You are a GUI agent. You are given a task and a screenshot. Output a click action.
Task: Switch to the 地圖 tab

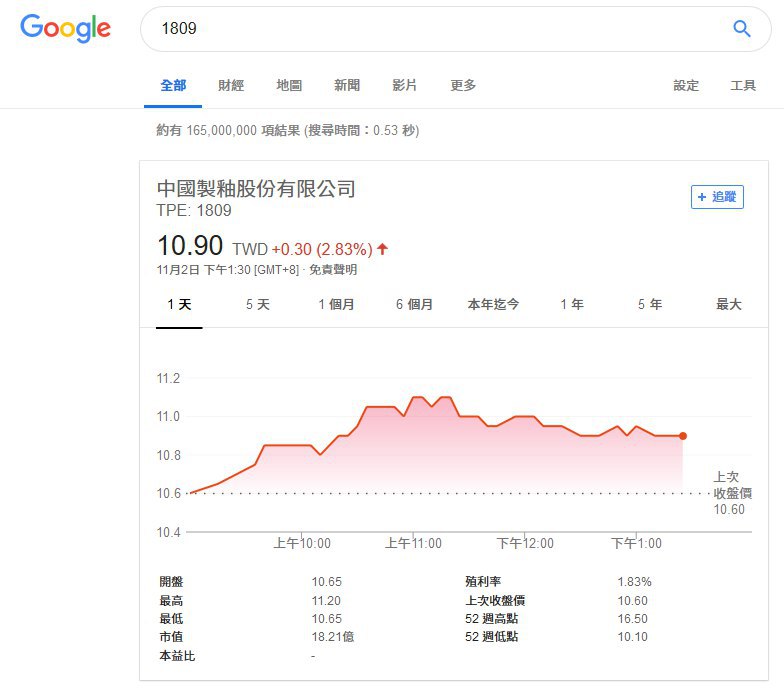pyautogui.click(x=289, y=86)
